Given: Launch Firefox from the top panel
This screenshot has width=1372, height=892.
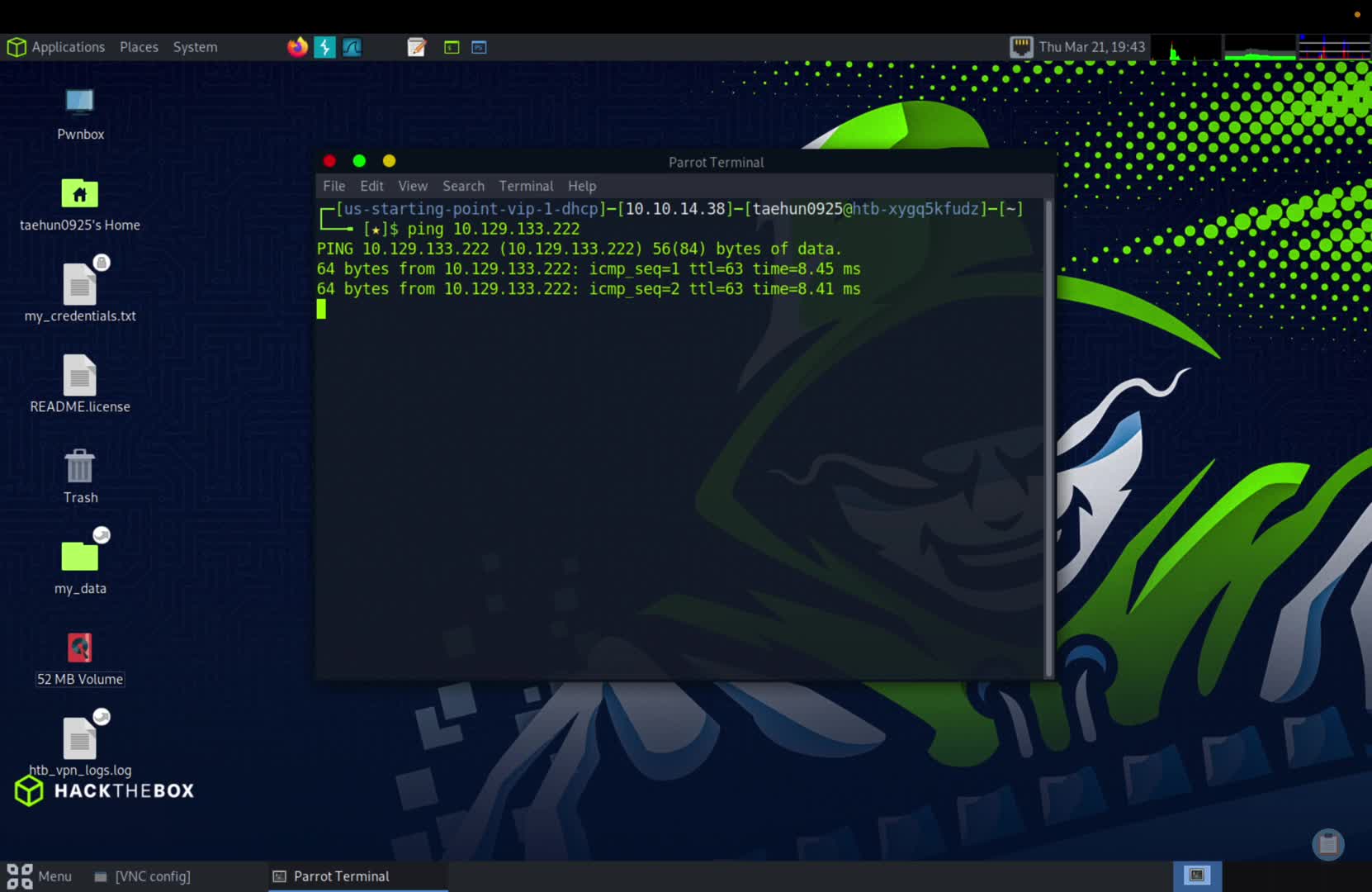Looking at the screenshot, I should [297, 47].
